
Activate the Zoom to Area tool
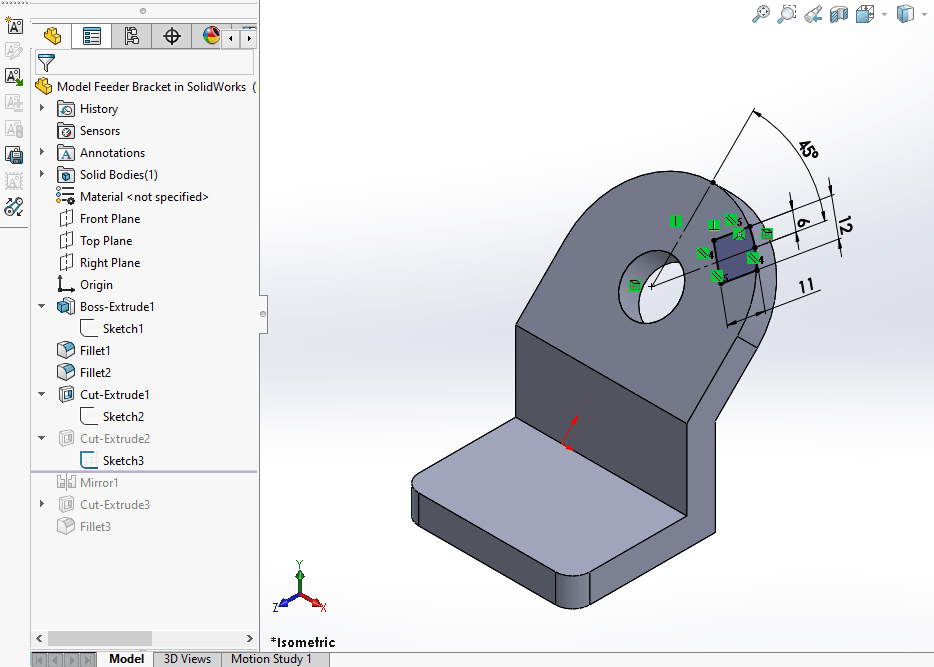point(787,14)
